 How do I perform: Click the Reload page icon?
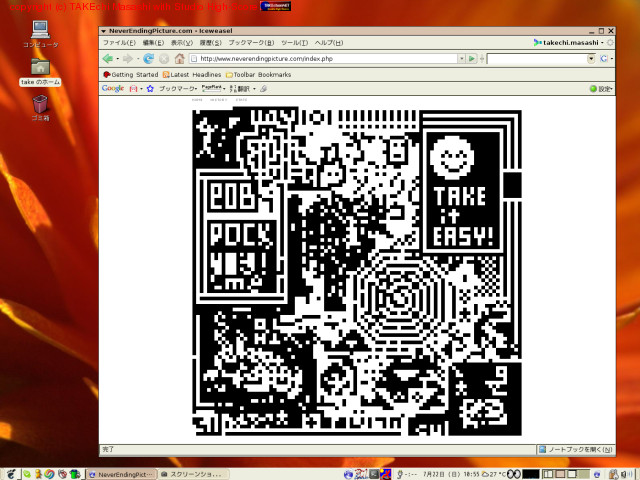(149, 59)
